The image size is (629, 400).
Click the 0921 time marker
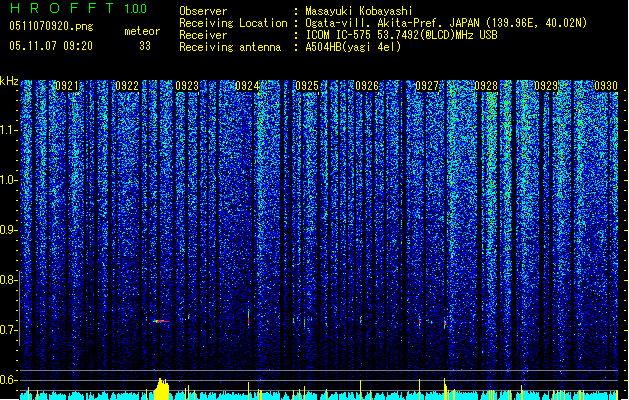coord(67,86)
